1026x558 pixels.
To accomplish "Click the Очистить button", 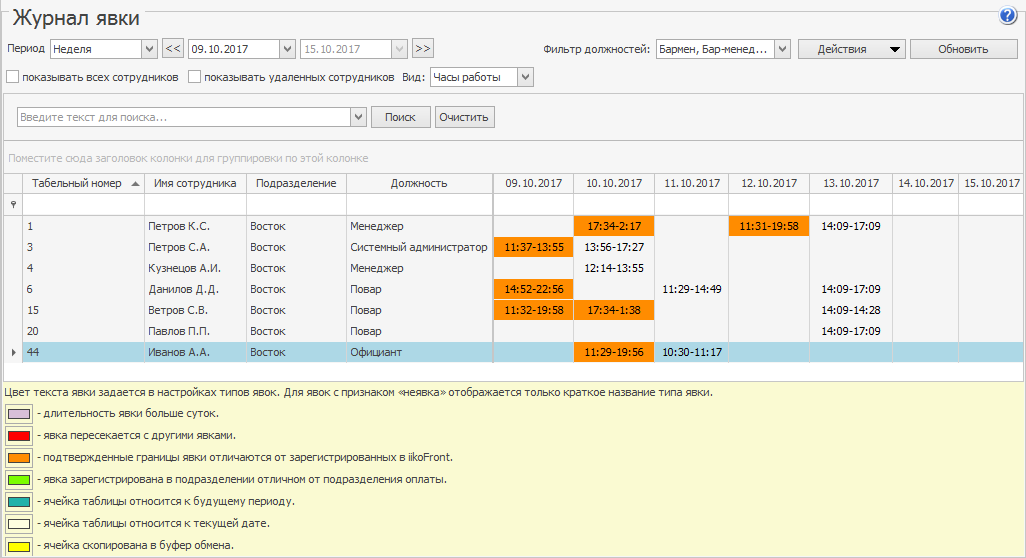I will pyautogui.click(x=464, y=117).
